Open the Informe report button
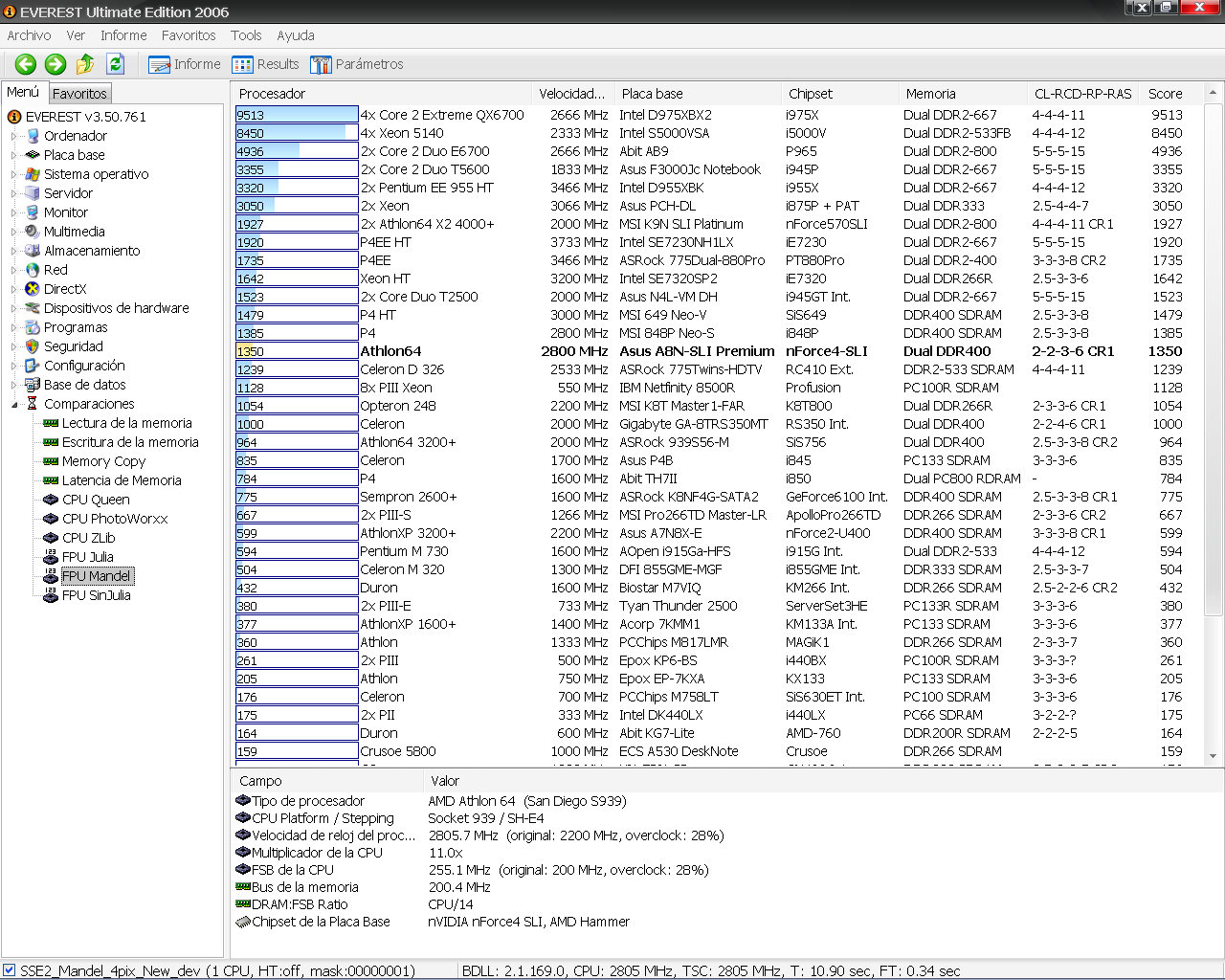 click(x=185, y=64)
